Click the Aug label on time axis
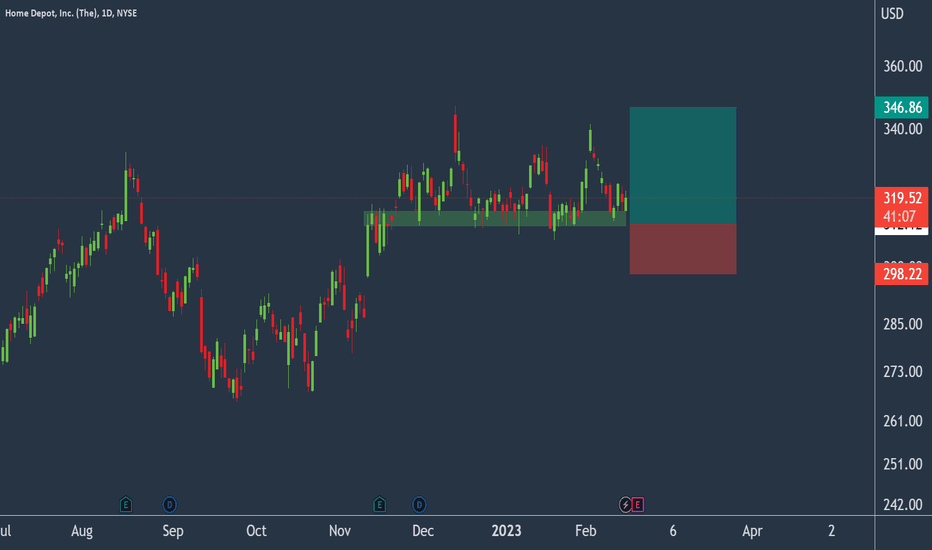 point(82,531)
